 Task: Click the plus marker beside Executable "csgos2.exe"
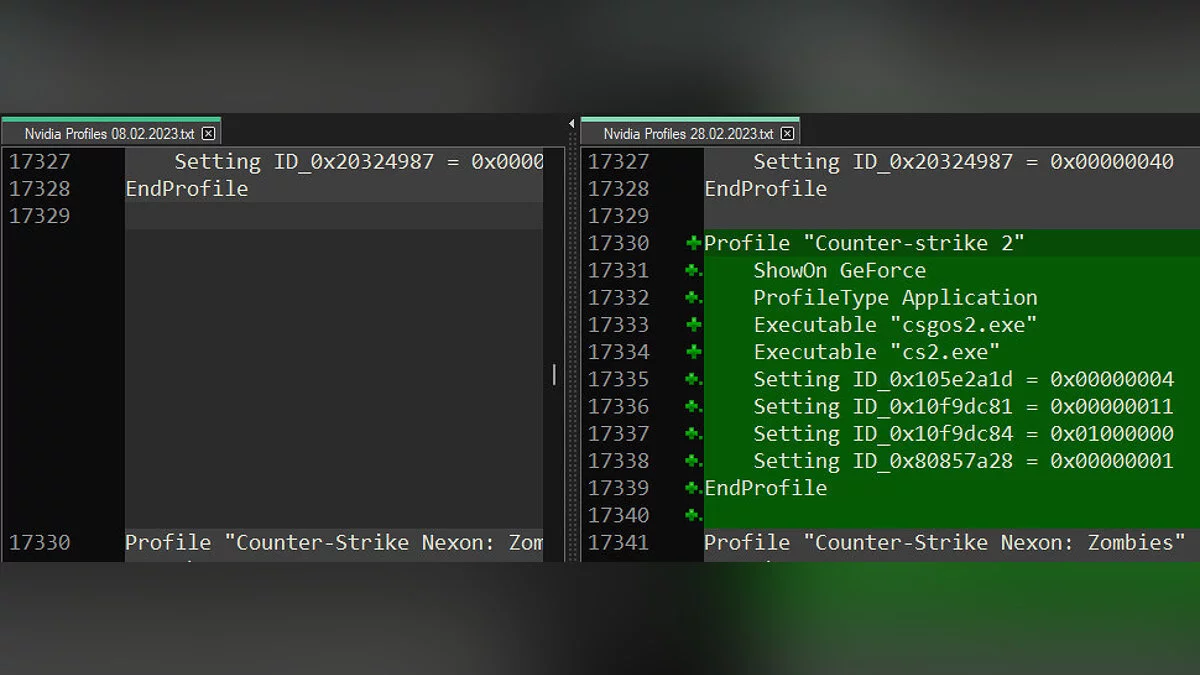(x=693, y=324)
